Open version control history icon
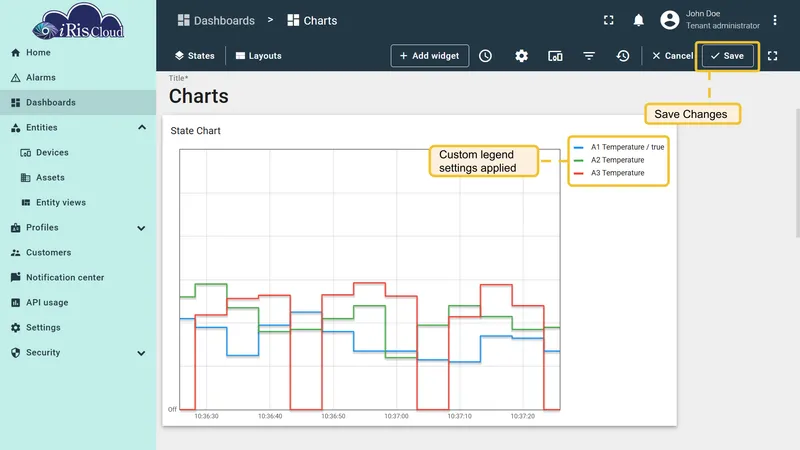The image size is (800, 450). click(623, 56)
